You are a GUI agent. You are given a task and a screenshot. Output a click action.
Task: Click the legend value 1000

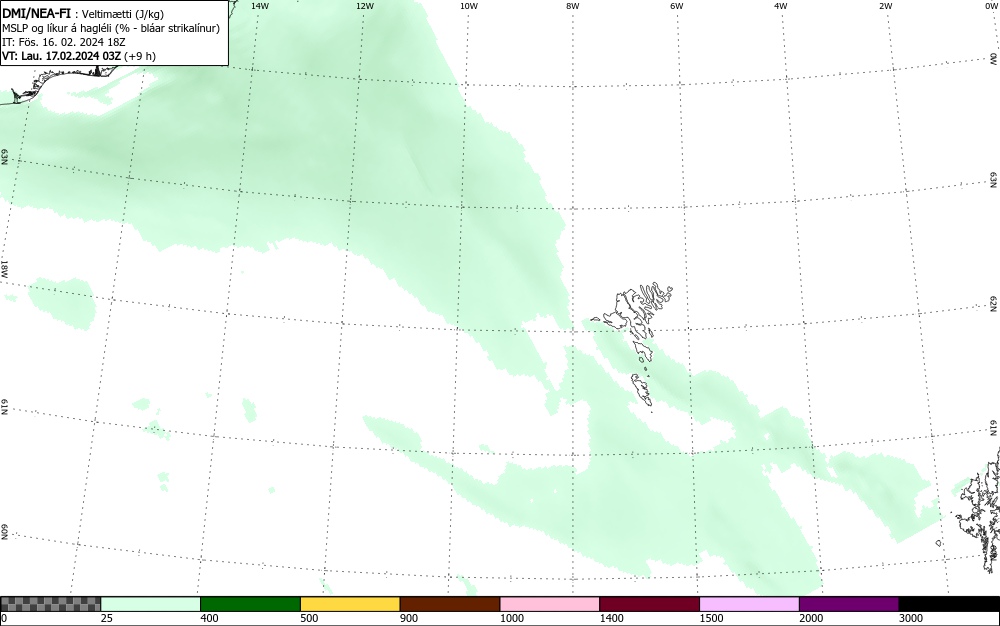point(511,618)
